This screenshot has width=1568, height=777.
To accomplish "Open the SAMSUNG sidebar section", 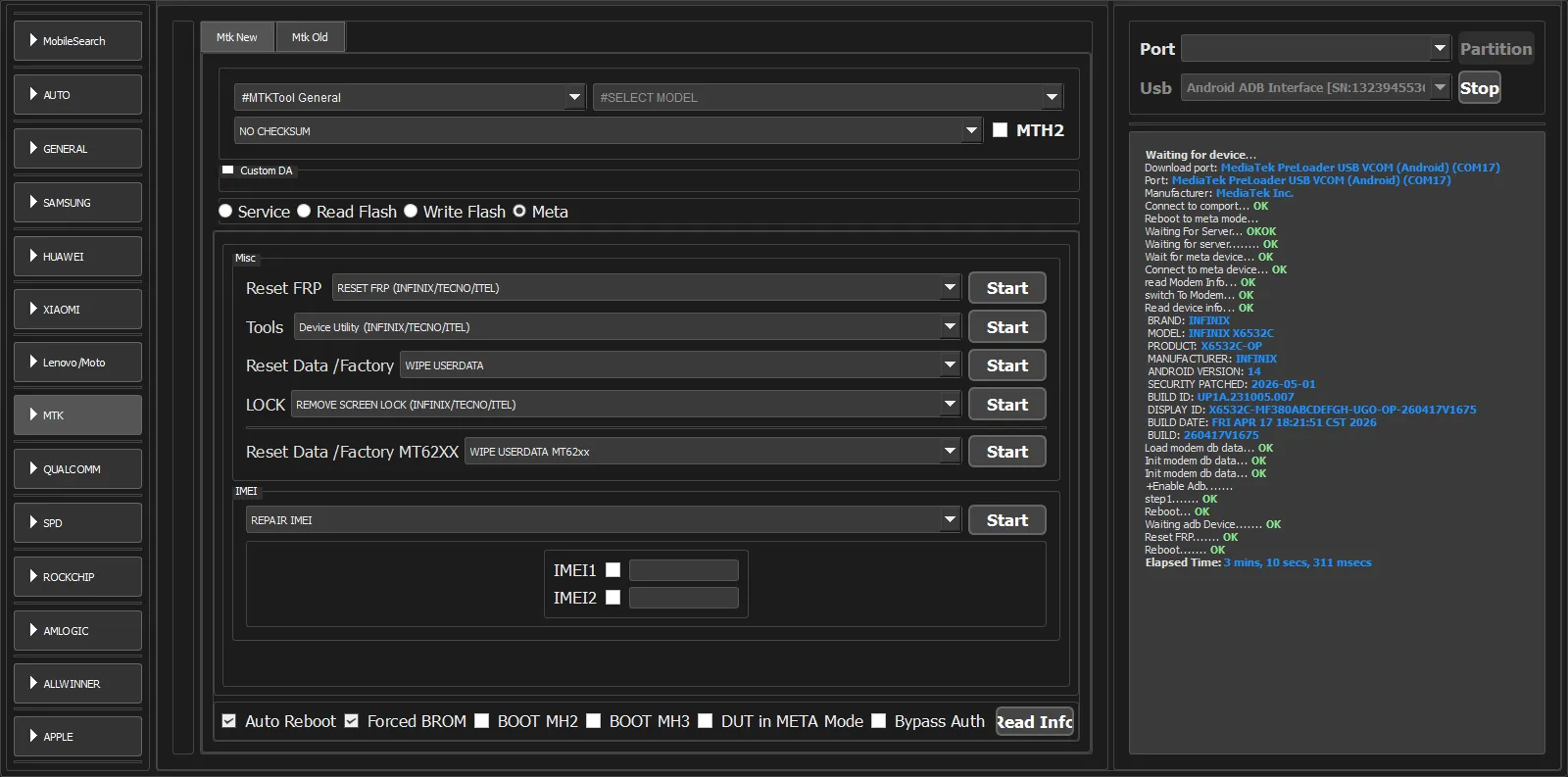I will [x=77, y=203].
